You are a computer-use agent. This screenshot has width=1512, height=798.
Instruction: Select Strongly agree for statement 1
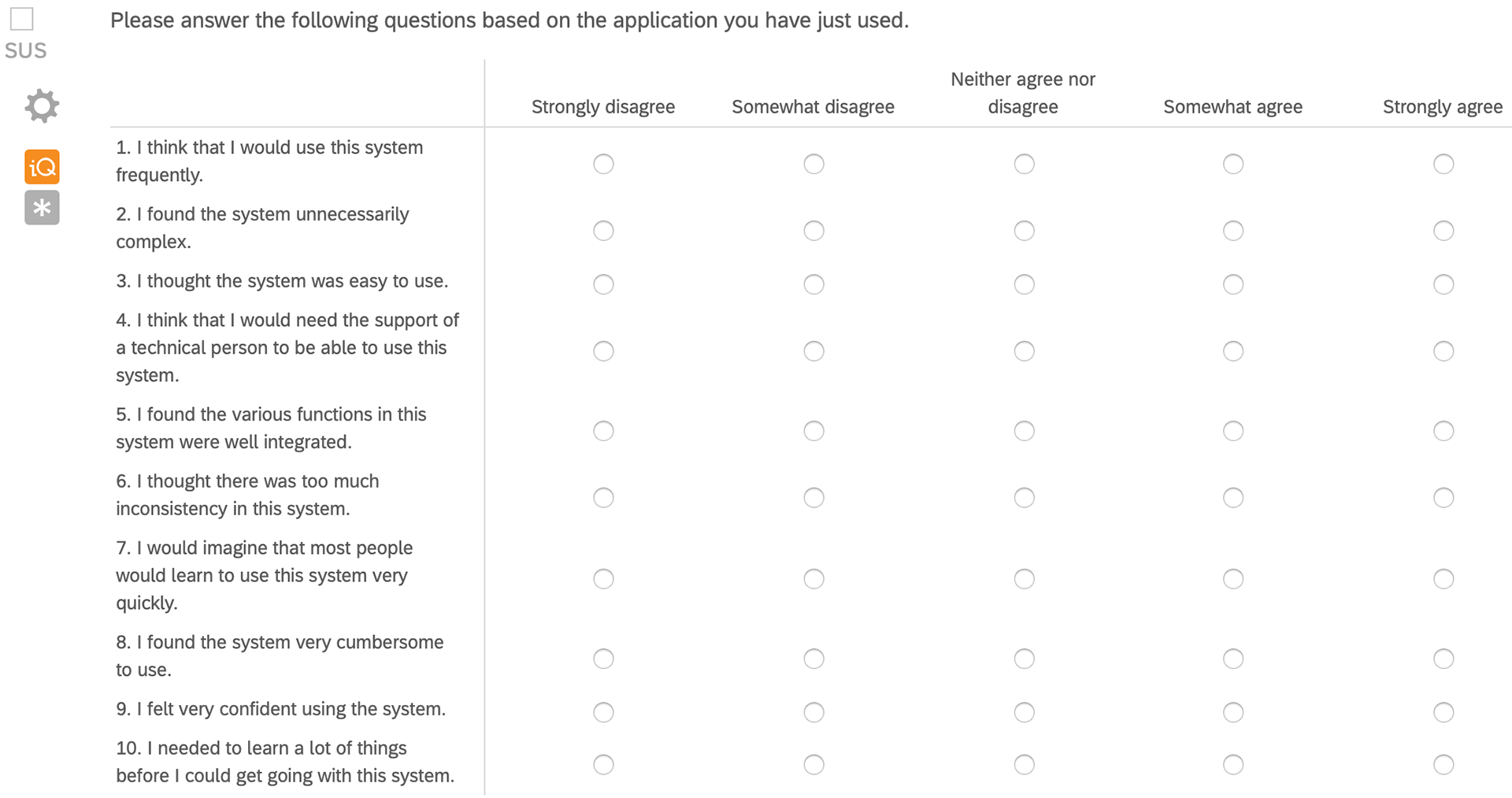point(1443,164)
